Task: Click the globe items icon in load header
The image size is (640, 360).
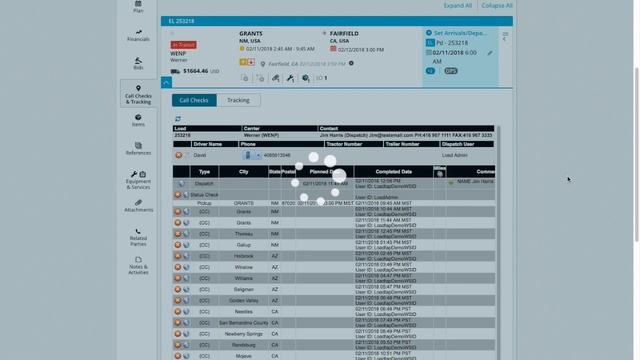Action: pyautogui.click(x=305, y=78)
